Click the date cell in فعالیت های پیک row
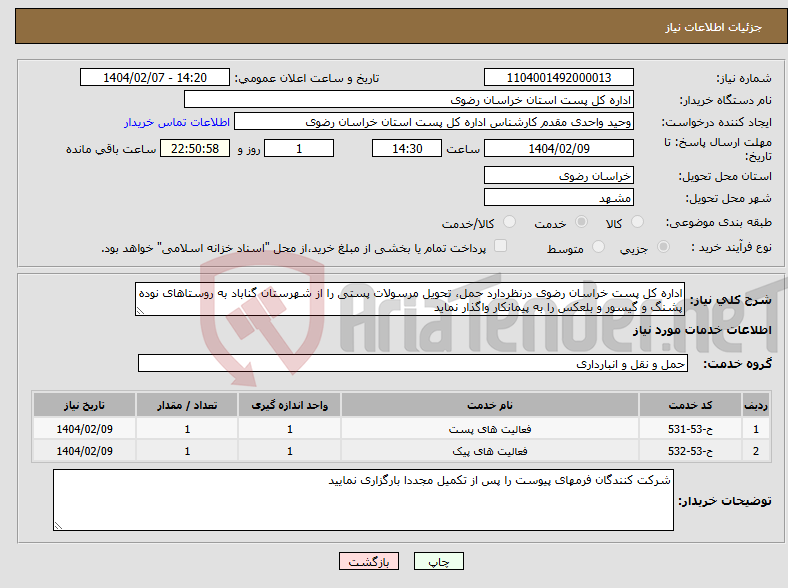 (x=84, y=451)
